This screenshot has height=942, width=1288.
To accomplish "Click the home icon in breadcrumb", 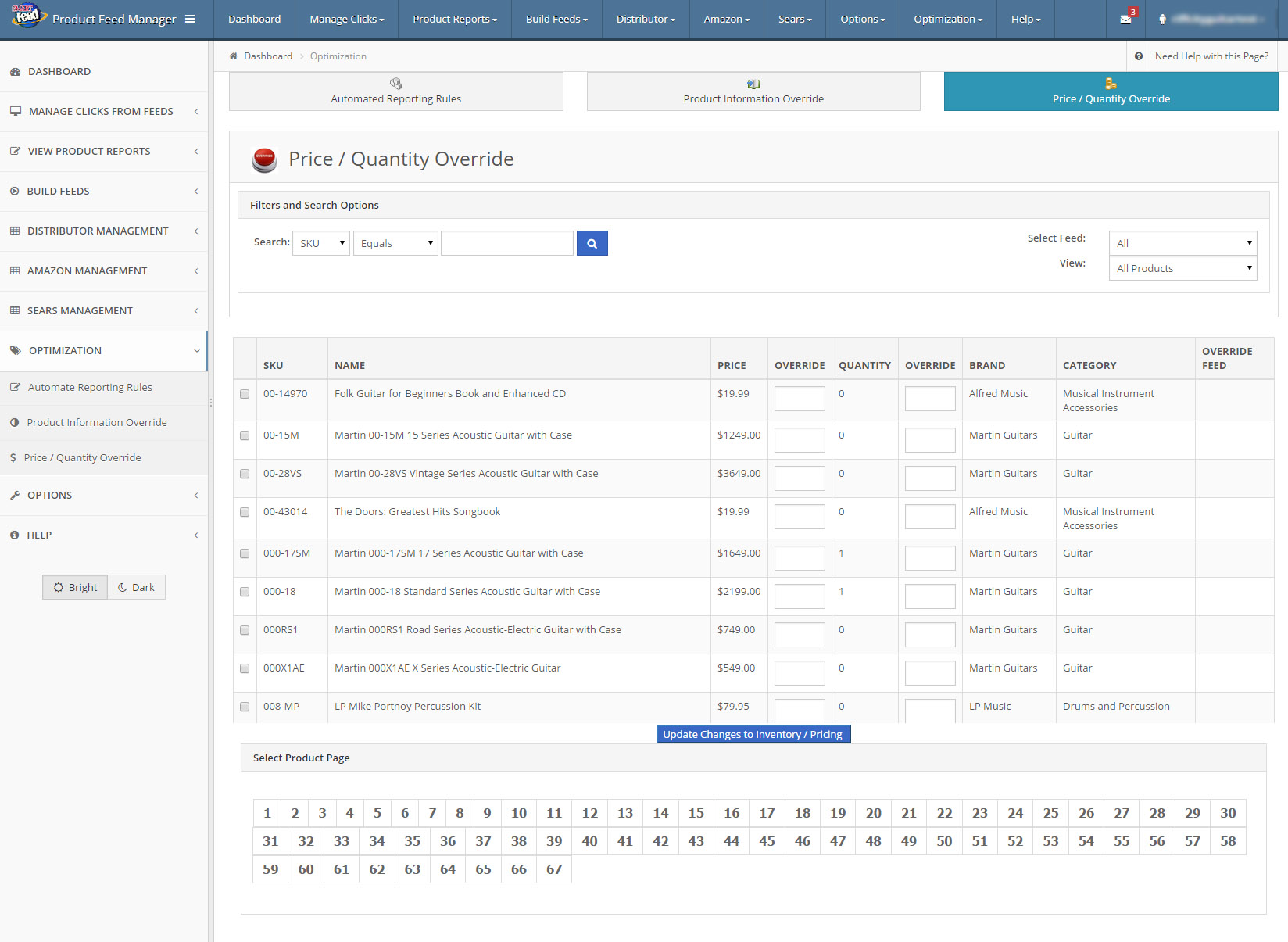I will click(x=233, y=56).
